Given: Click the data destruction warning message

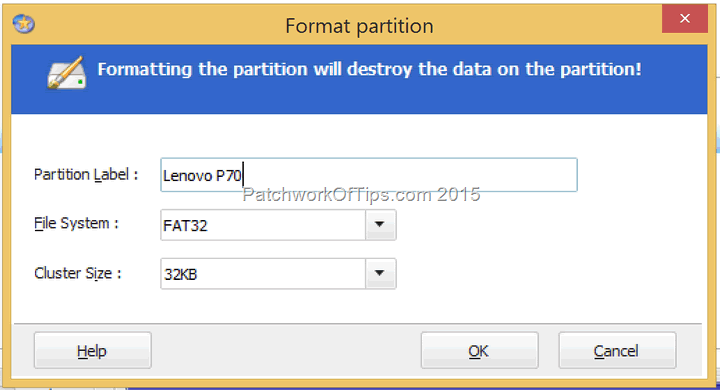Looking at the screenshot, I should [x=369, y=69].
